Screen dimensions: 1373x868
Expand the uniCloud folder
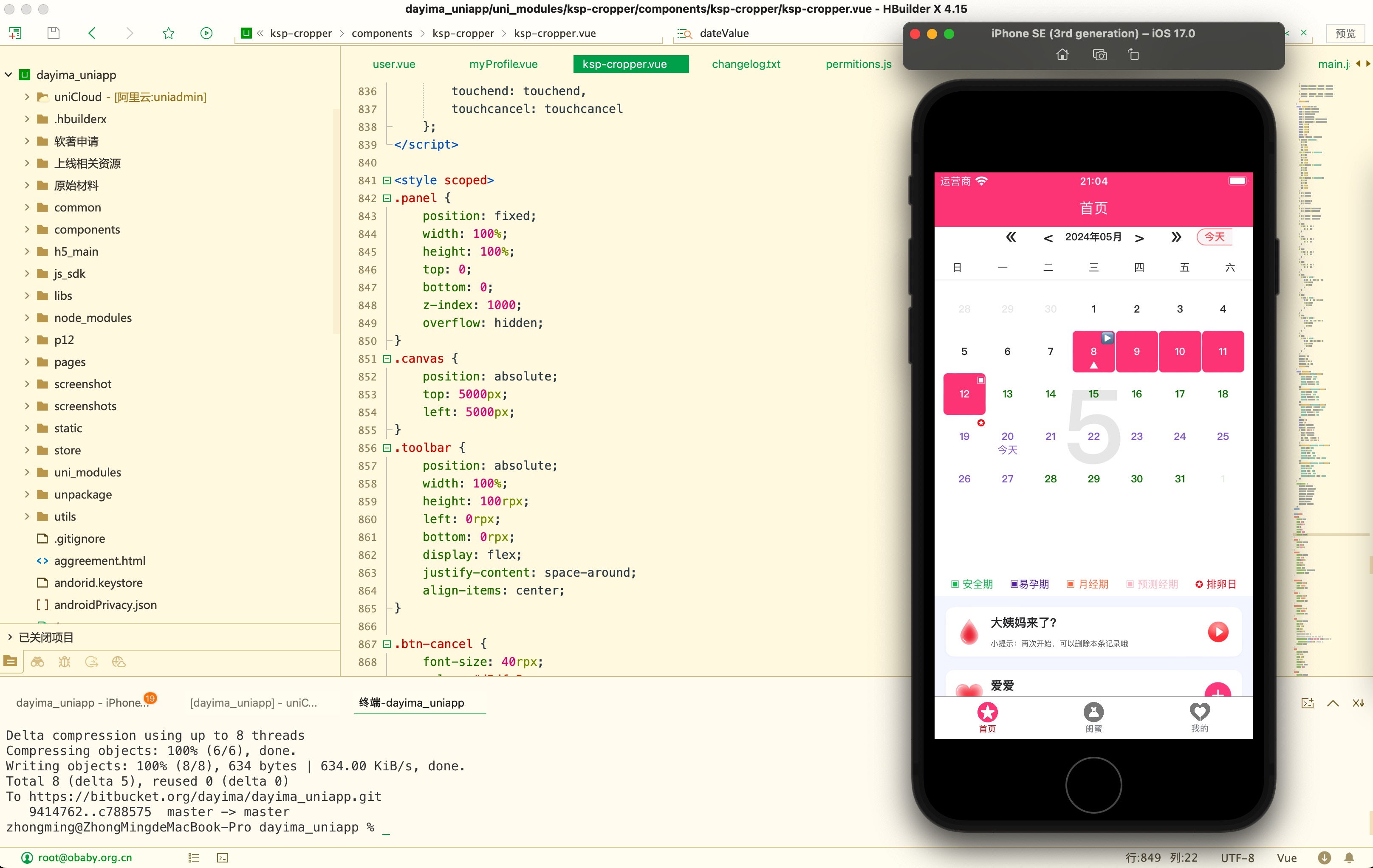tap(27, 97)
